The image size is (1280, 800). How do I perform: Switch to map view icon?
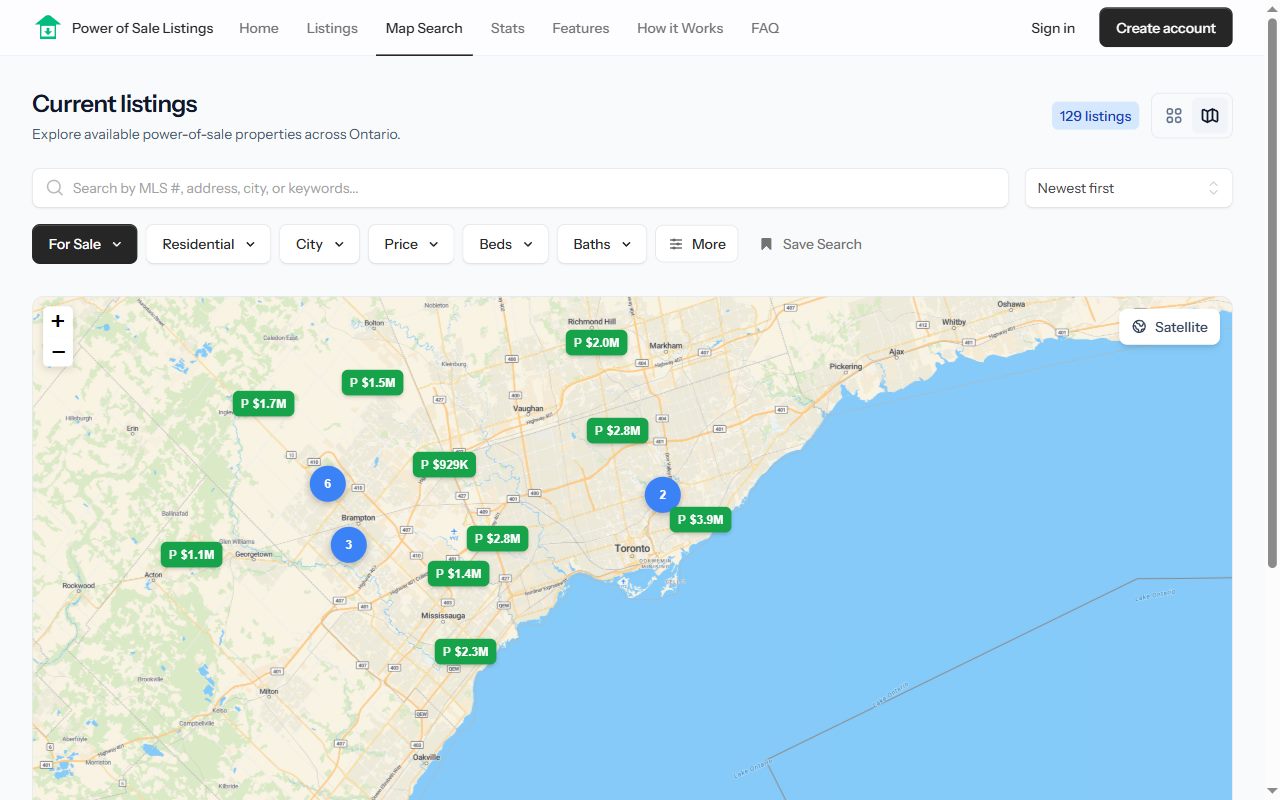click(x=1210, y=116)
